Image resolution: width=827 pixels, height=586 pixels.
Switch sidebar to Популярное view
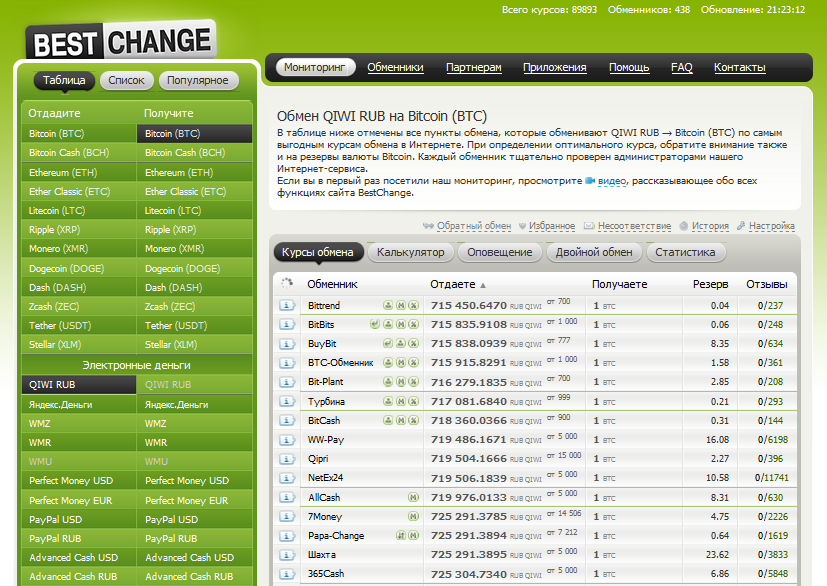pos(198,80)
